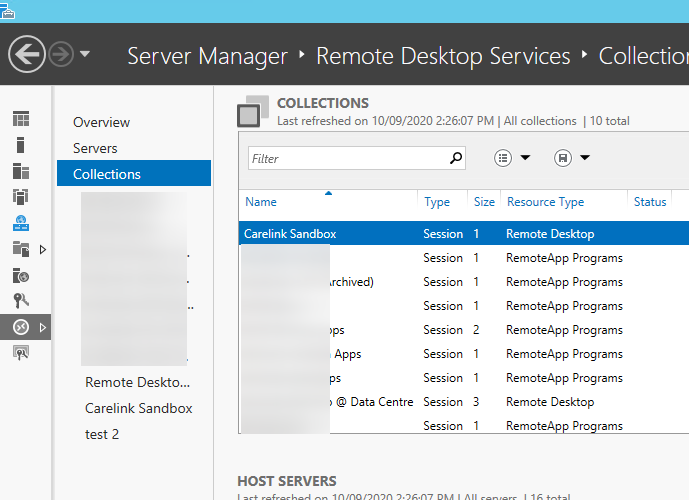Sort by the Status column header
The width and height of the screenshot is (689, 500).
pos(650,202)
